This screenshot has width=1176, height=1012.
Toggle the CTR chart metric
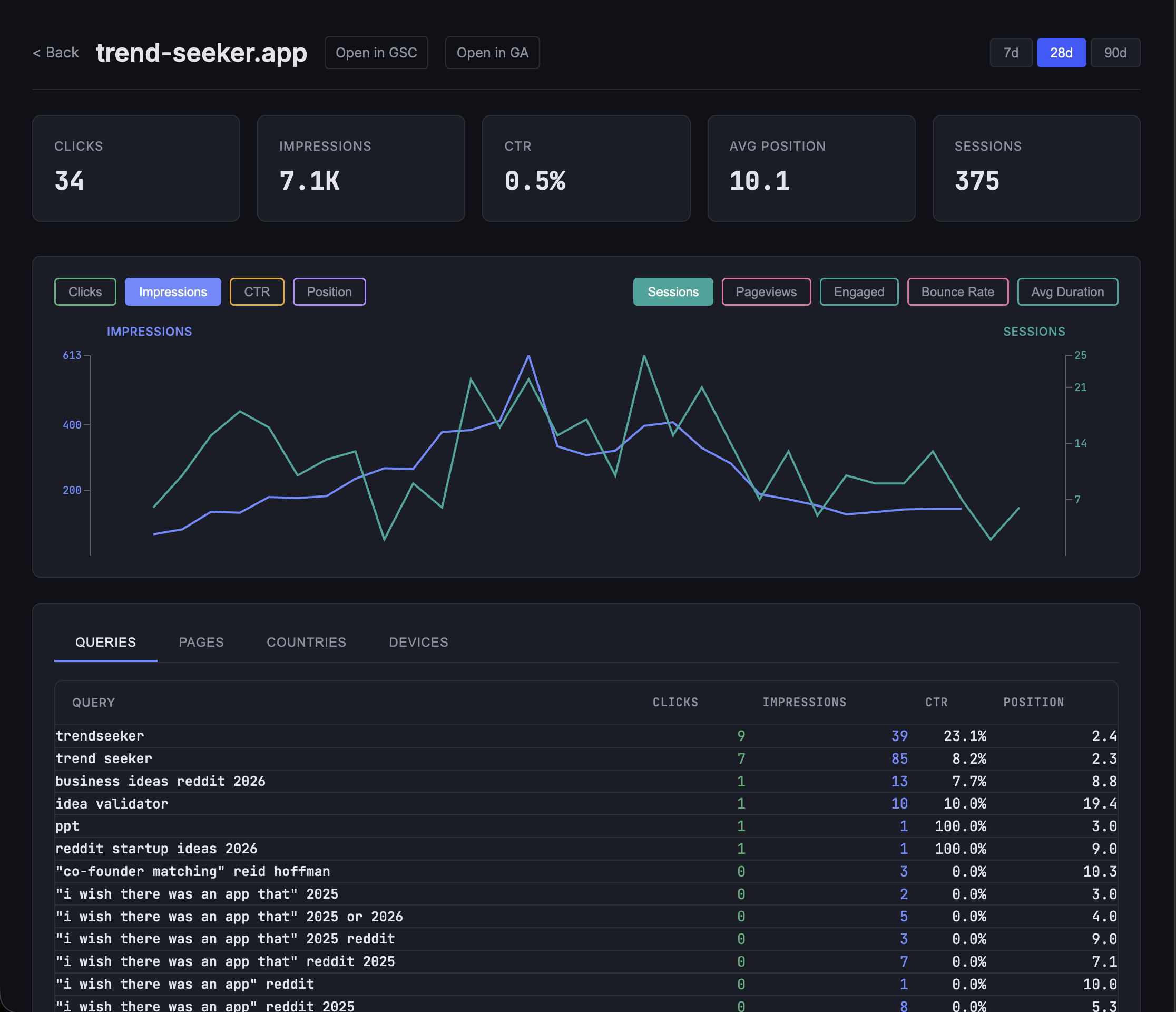click(257, 292)
